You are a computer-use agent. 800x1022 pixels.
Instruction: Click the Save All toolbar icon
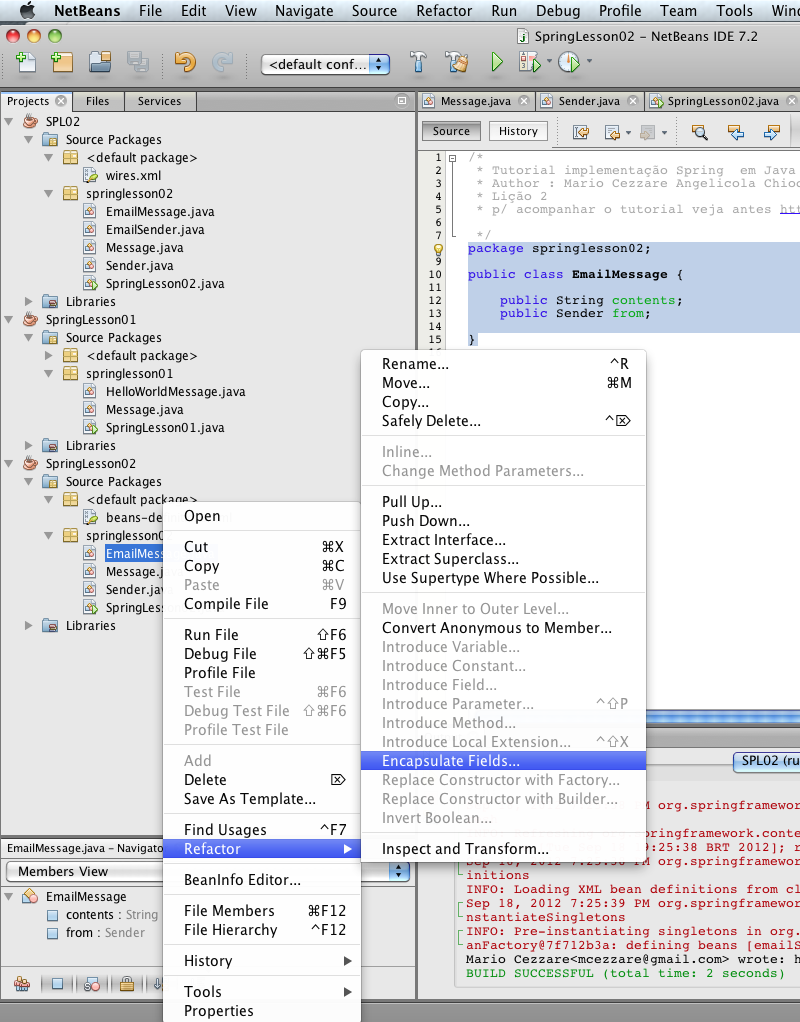click(138, 62)
